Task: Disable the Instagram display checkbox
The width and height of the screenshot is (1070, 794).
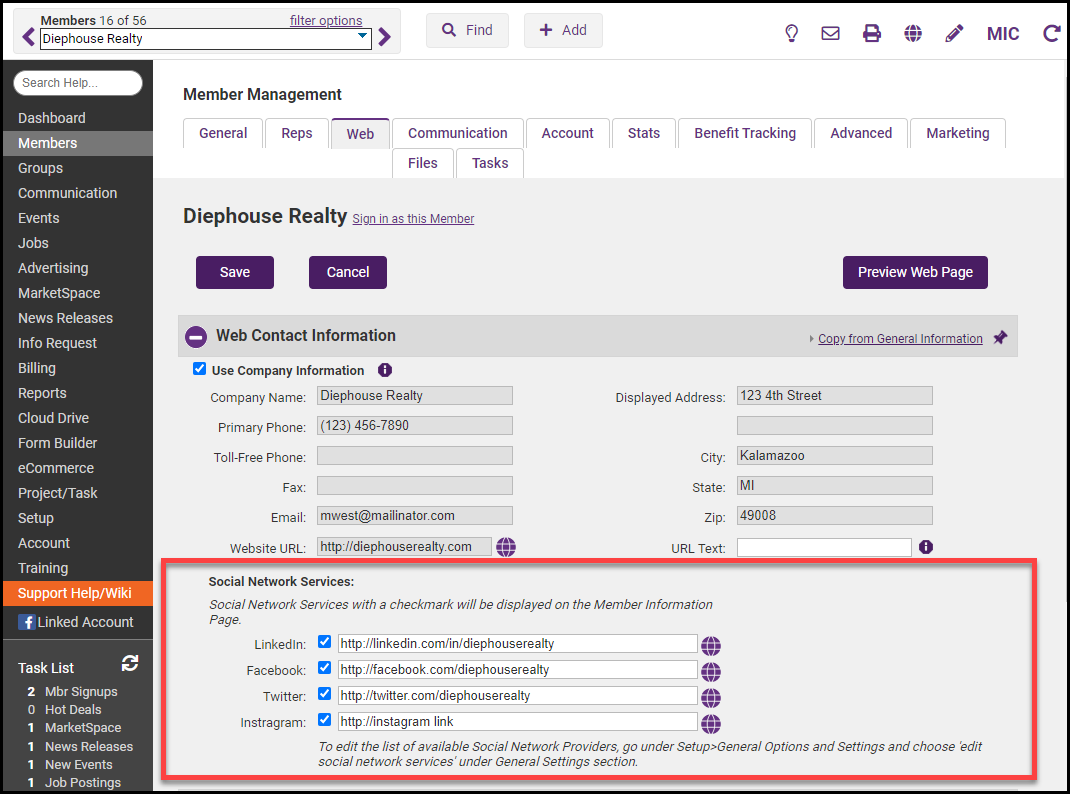Action: [x=324, y=719]
